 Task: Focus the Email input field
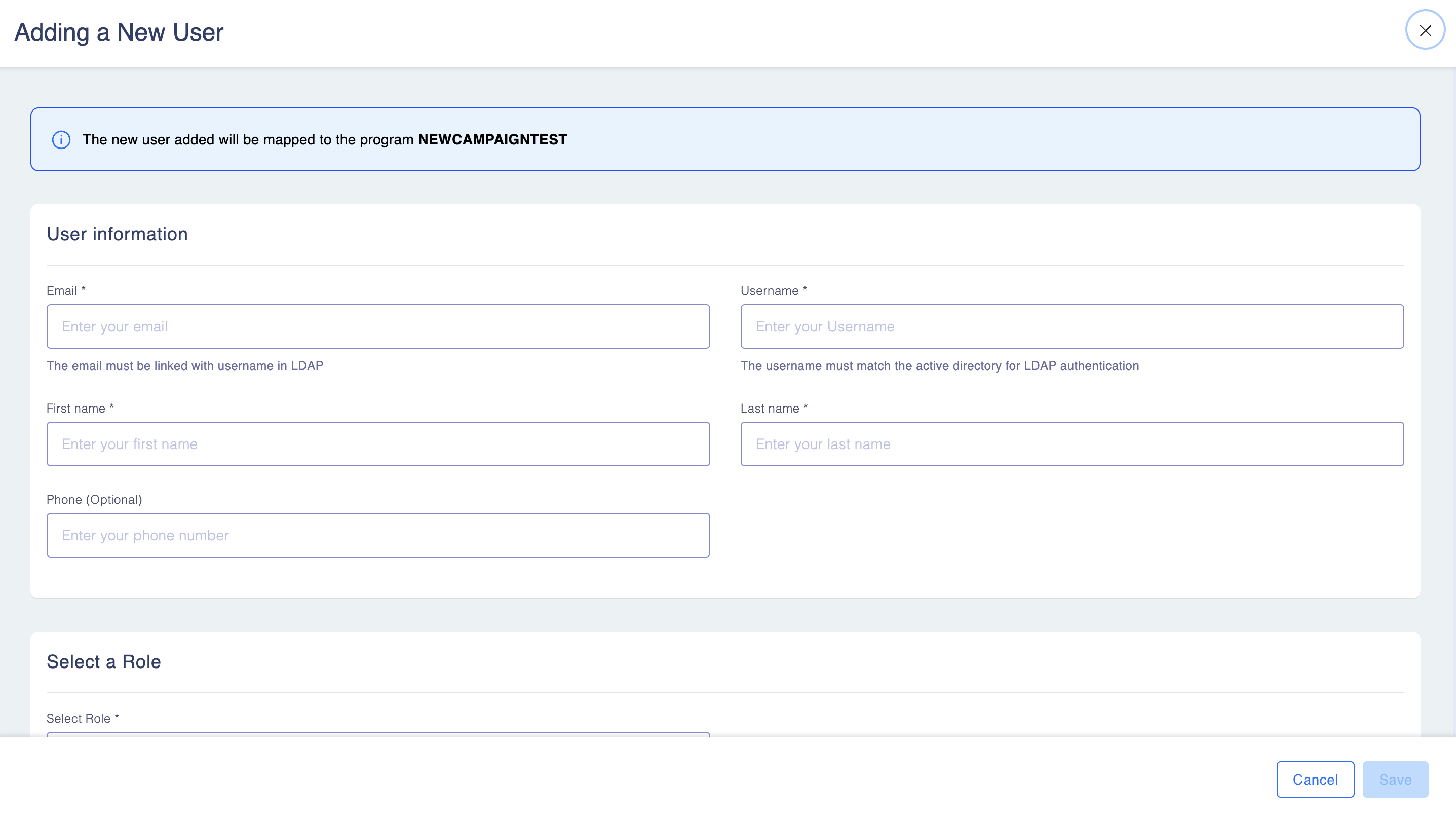(377, 326)
